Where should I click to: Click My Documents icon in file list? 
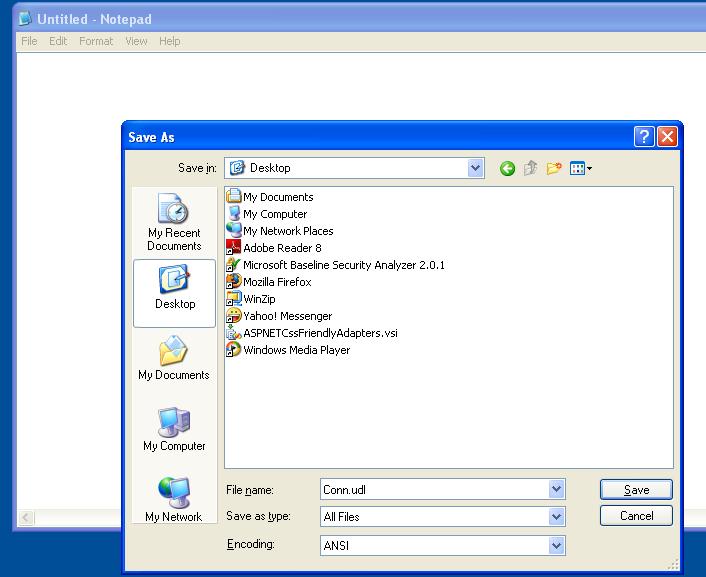click(234, 196)
